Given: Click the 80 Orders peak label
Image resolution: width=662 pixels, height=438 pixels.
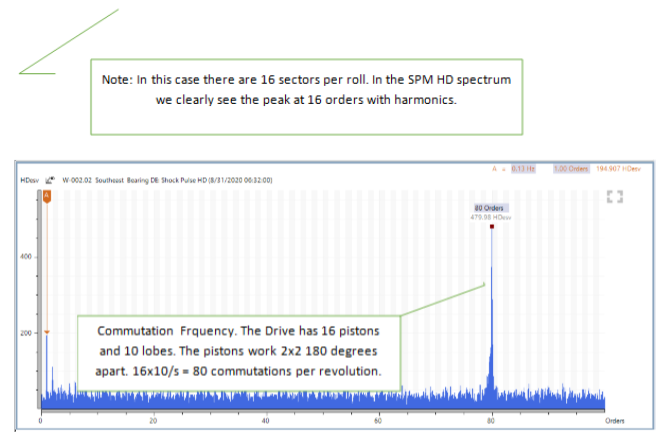Looking at the screenshot, I should tap(492, 208).
